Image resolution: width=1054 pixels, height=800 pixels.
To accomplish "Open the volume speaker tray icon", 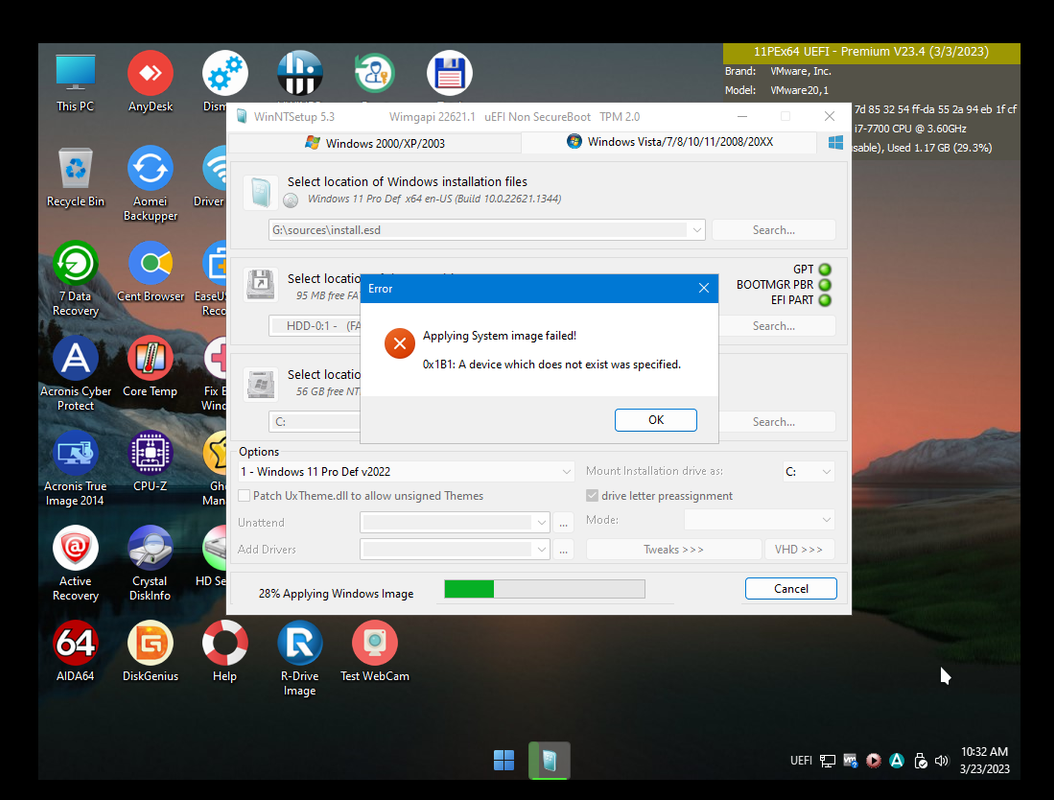I will click(x=942, y=761).
